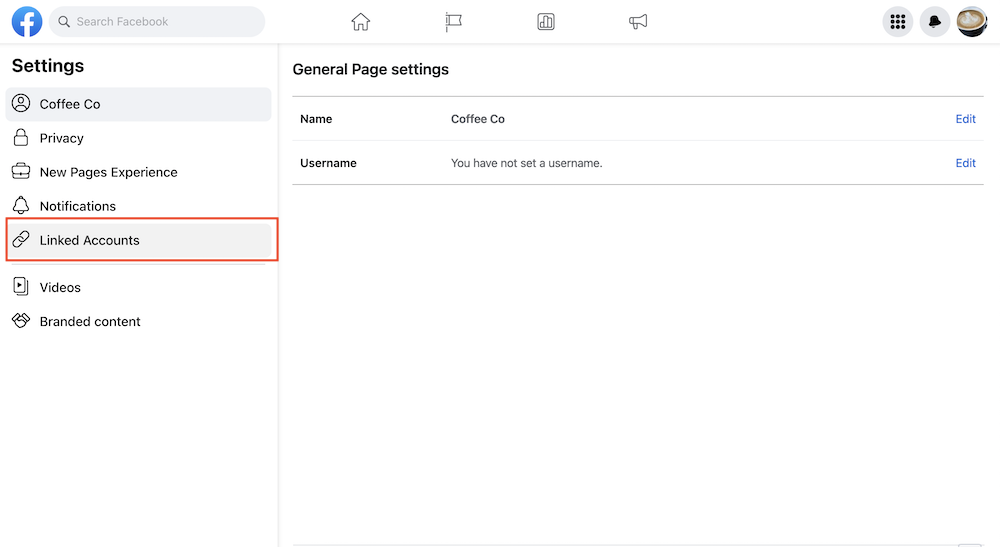This screenshot has height=547, width=1000.
Task: Select Coffee Co in settings sidebar
Action: tap(138, 104)
